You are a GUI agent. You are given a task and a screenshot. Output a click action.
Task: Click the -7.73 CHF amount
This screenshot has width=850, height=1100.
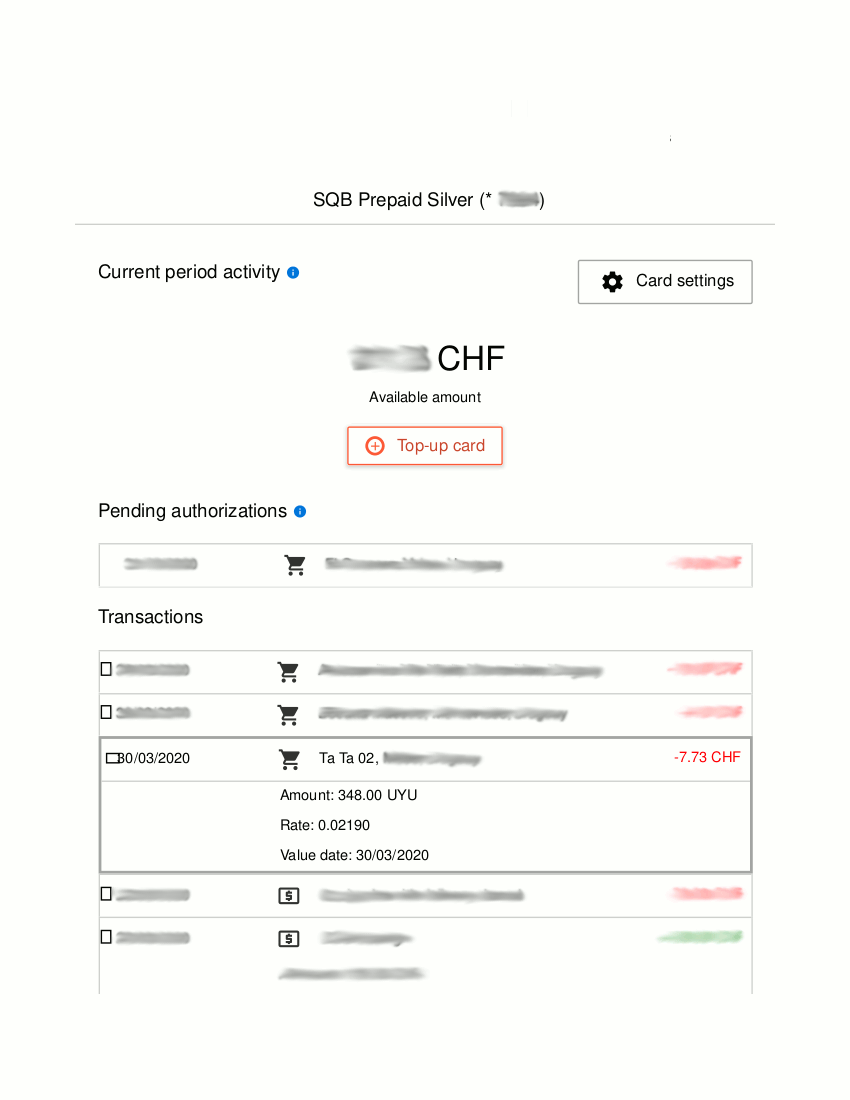coord(707,757)
